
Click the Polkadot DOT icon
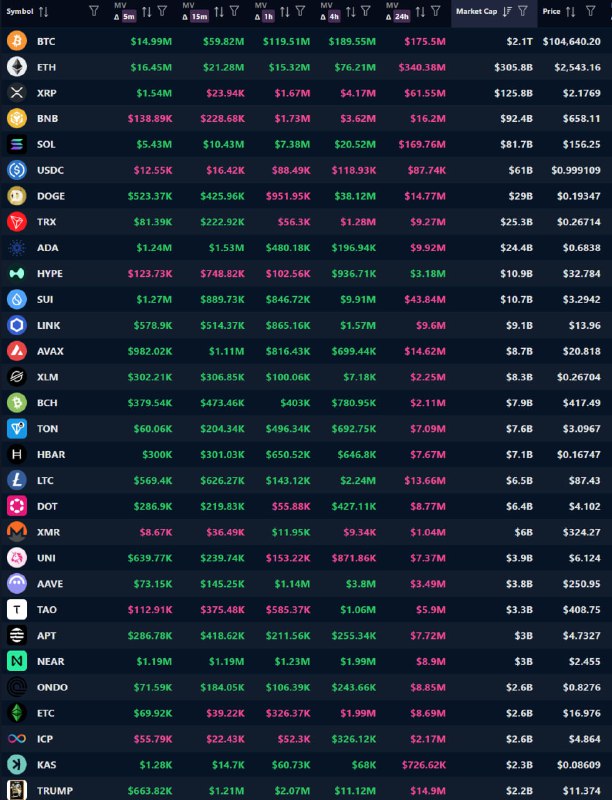click(17, 506)
